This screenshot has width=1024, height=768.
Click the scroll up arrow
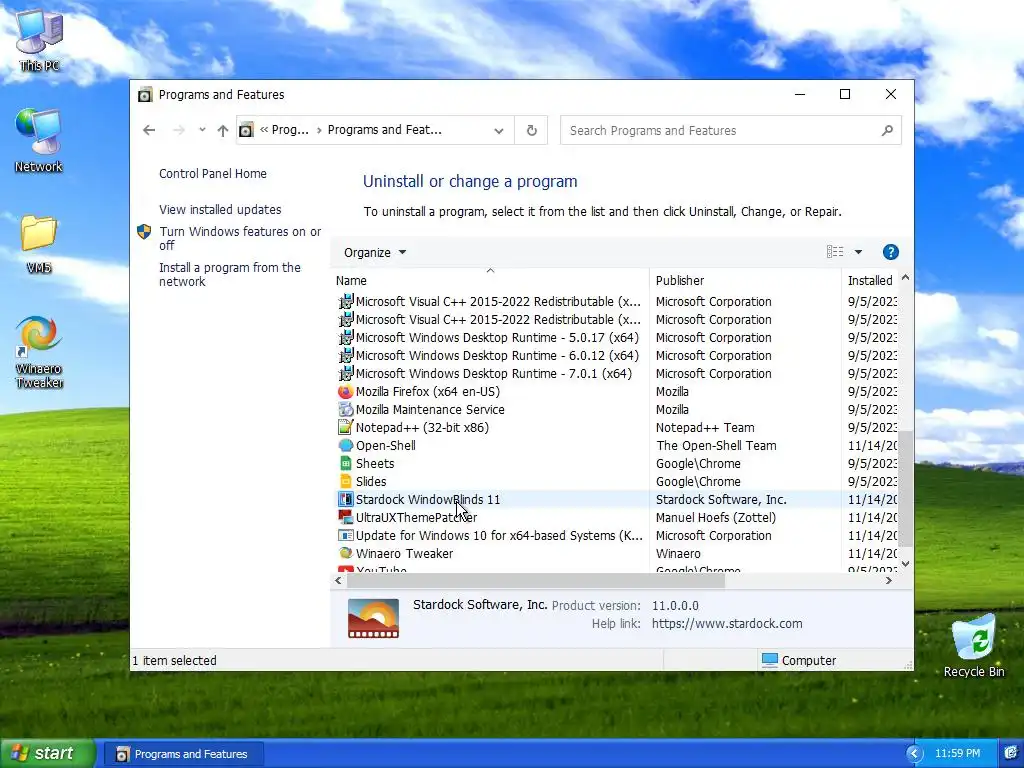pyautogui.click(x=905, y=278)
